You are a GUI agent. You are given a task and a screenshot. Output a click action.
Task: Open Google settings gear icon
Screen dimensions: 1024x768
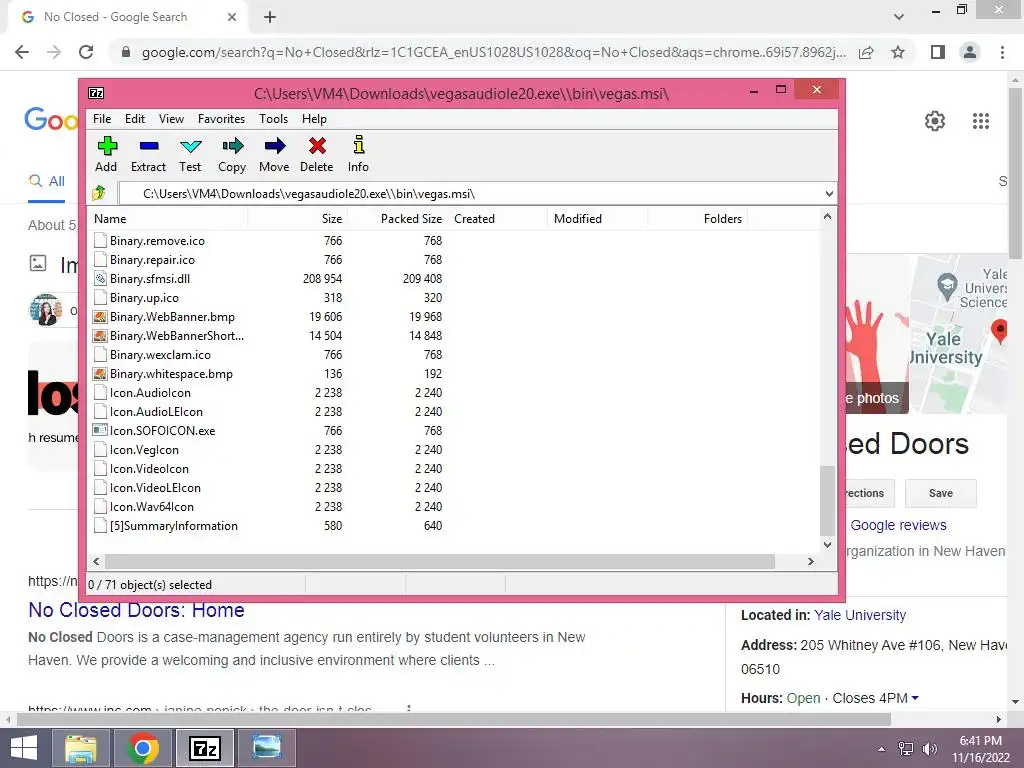coord(935,121)
